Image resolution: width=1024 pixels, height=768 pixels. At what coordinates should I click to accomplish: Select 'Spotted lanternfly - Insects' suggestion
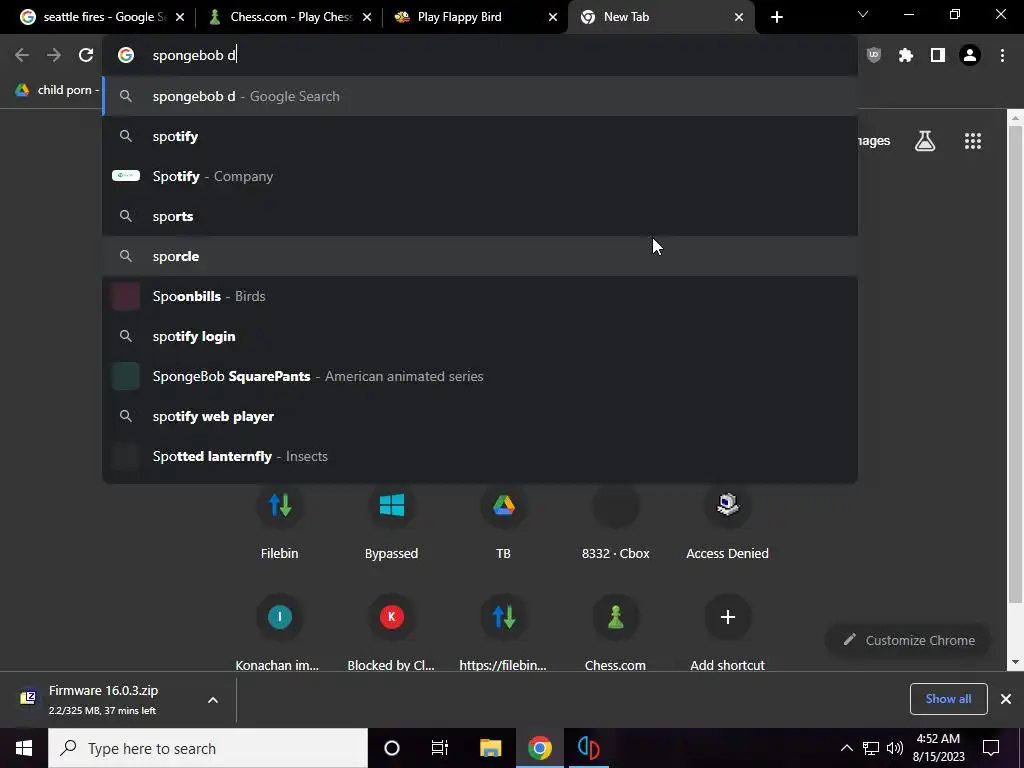pos(480,456)
